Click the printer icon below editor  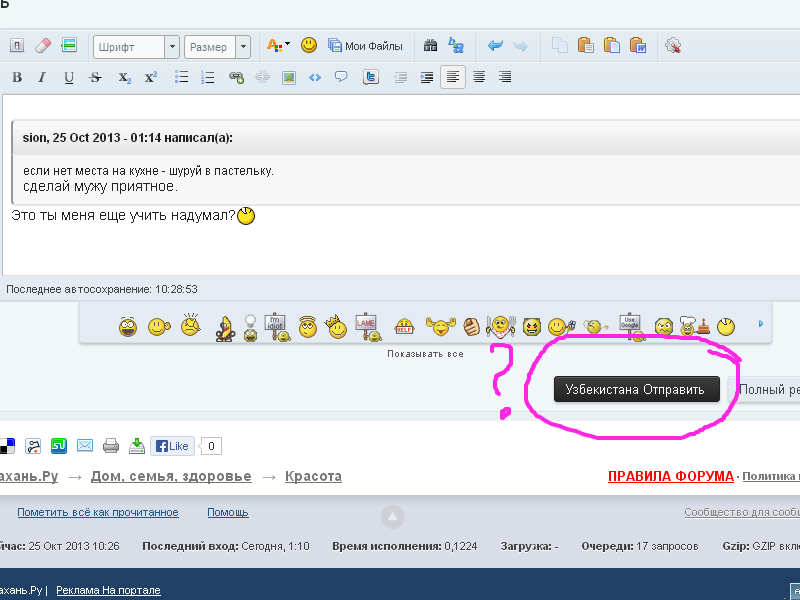tap(111, 446)
